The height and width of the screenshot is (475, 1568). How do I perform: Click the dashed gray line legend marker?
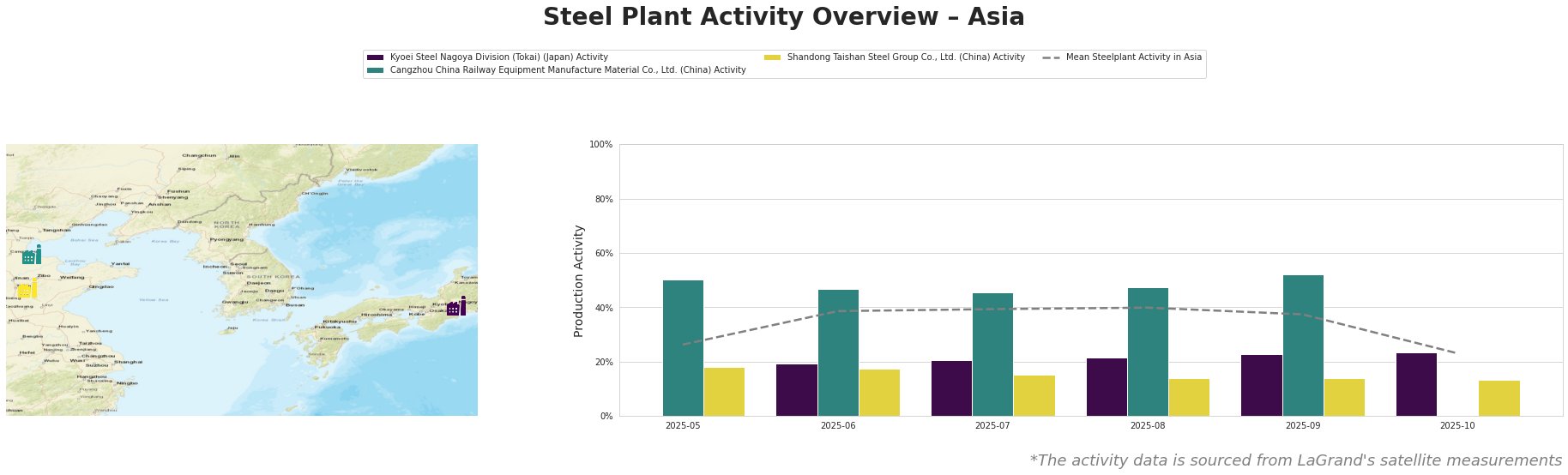point(1051,57)
